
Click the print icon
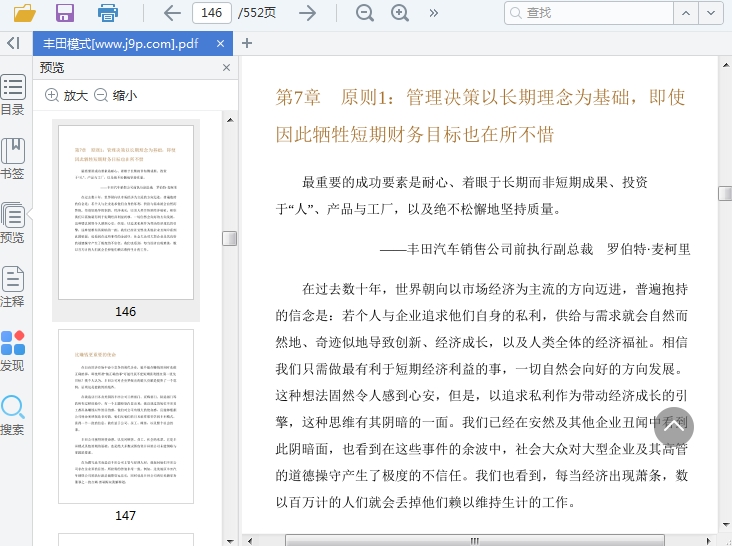click(x=108, y=13)
